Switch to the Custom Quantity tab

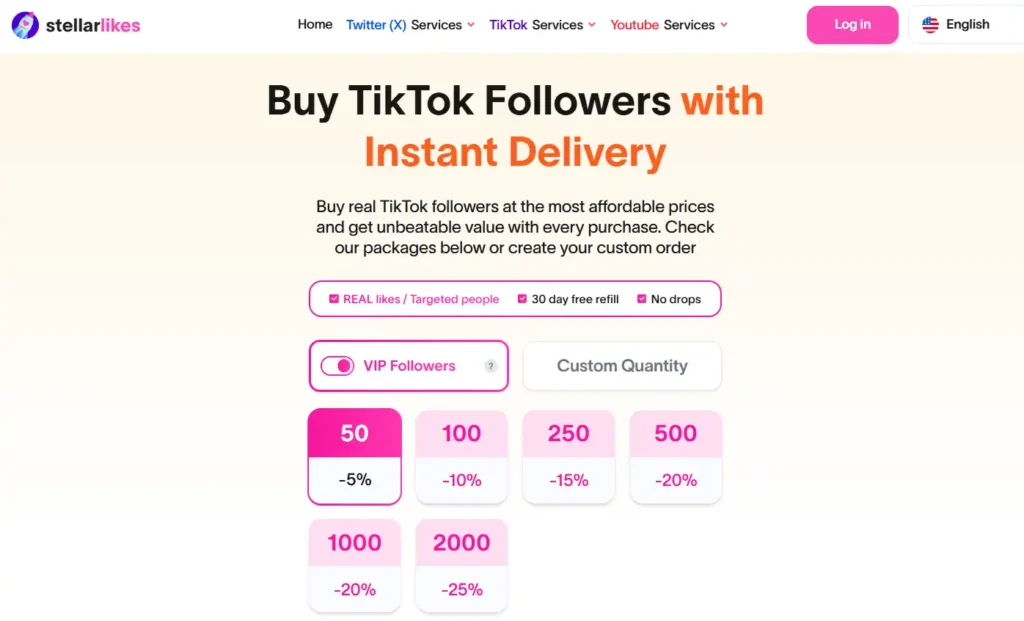(x=622, y=365)
